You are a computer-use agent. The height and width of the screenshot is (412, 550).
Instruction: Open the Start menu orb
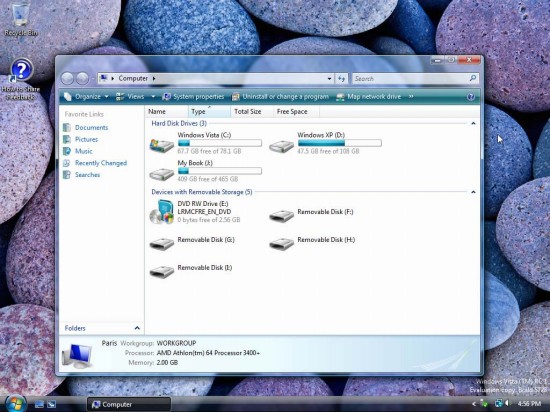(15, 403)
